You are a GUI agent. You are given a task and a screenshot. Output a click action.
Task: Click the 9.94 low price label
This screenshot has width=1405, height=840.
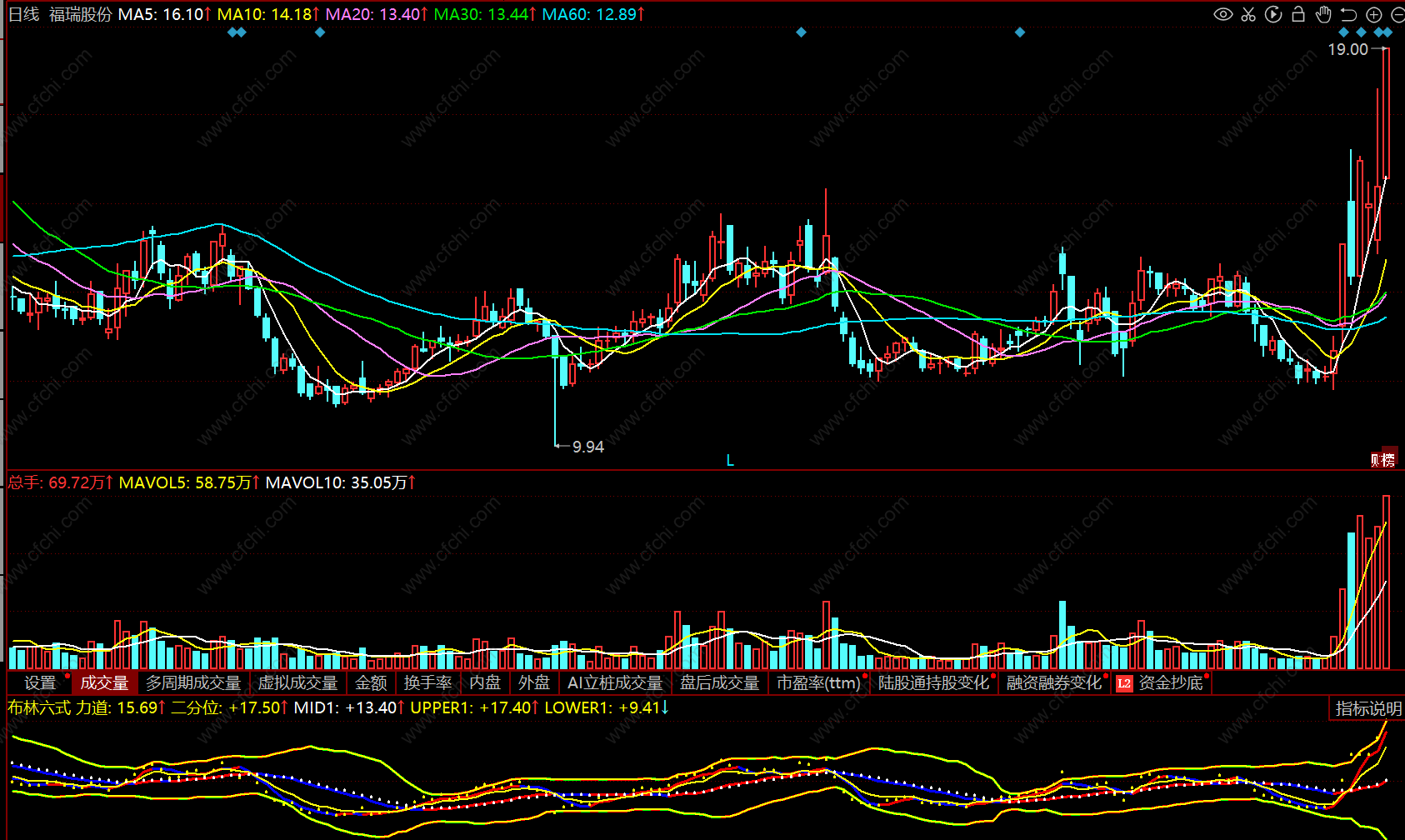tap(588, 447)
